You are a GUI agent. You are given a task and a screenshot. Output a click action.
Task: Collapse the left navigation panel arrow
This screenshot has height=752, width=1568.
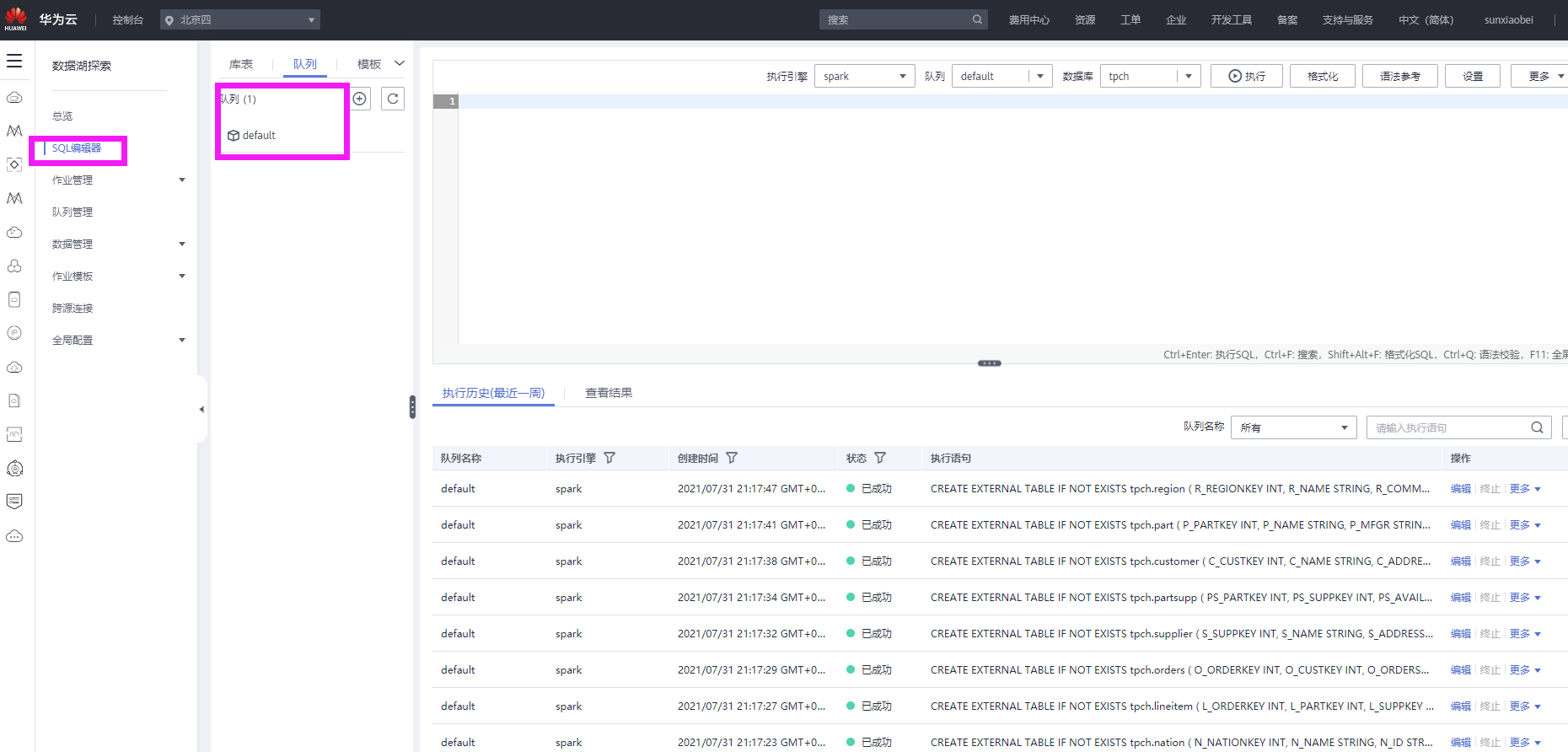click(x=201, y=409)
